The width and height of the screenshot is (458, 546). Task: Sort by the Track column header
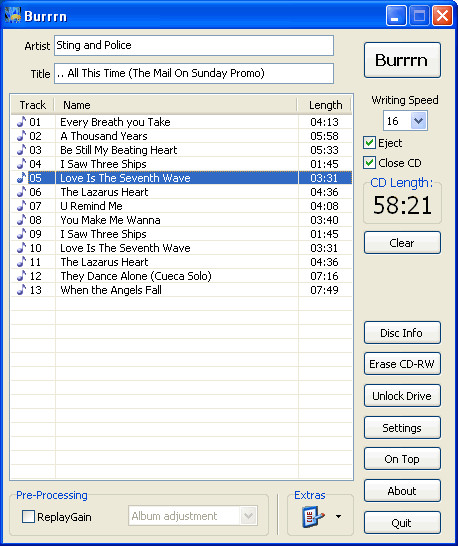32,105
